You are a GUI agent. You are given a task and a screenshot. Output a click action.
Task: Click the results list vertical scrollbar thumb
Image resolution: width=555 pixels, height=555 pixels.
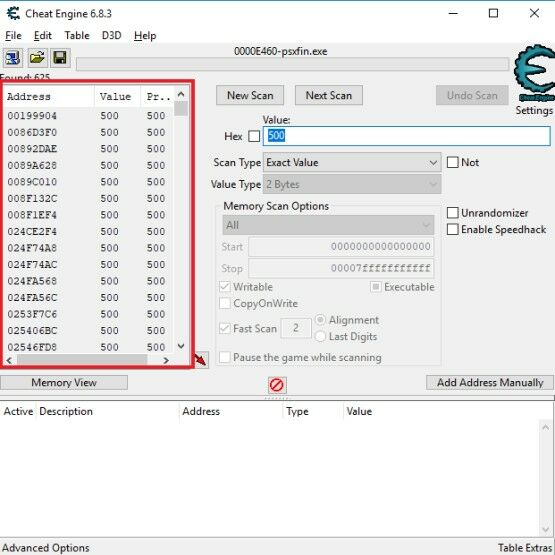point(181,109)
